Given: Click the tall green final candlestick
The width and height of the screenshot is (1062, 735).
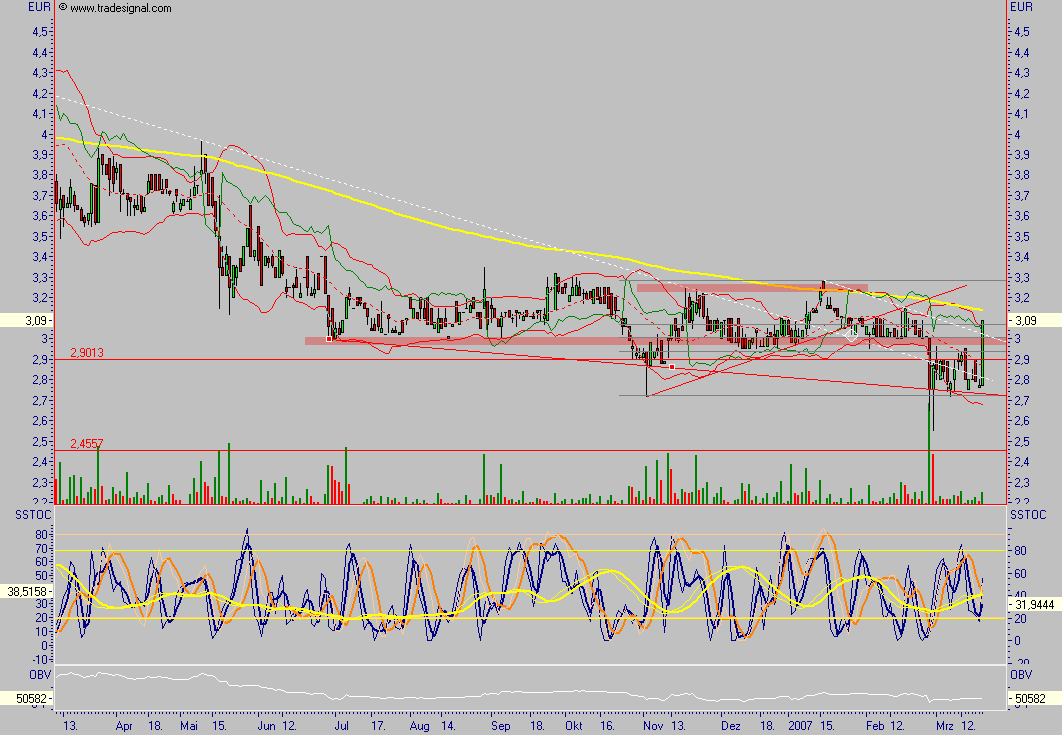Looking at the screenshot, I should click(x=983, y=352).
